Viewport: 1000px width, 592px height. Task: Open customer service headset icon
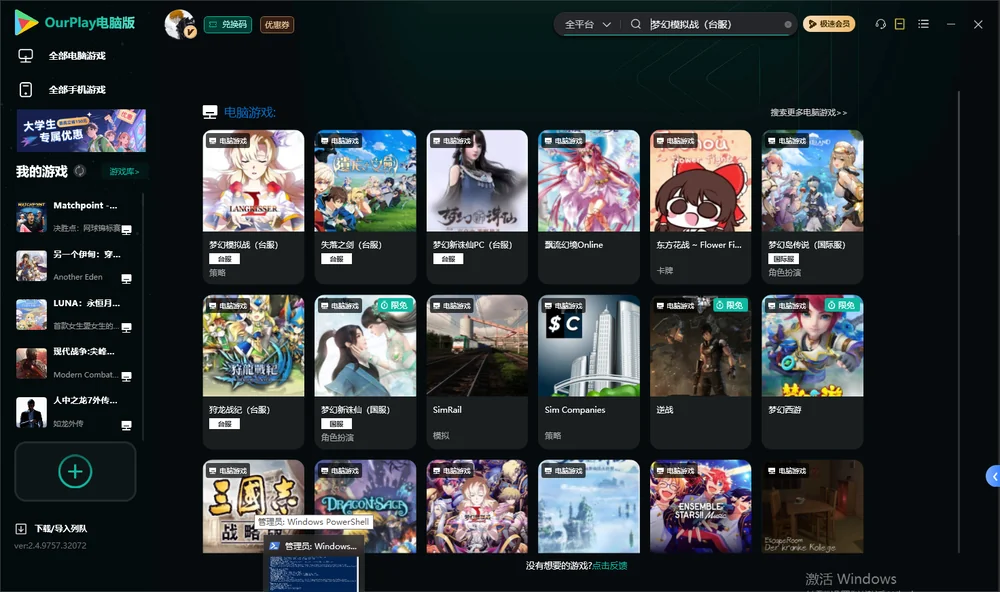(880, 24)
